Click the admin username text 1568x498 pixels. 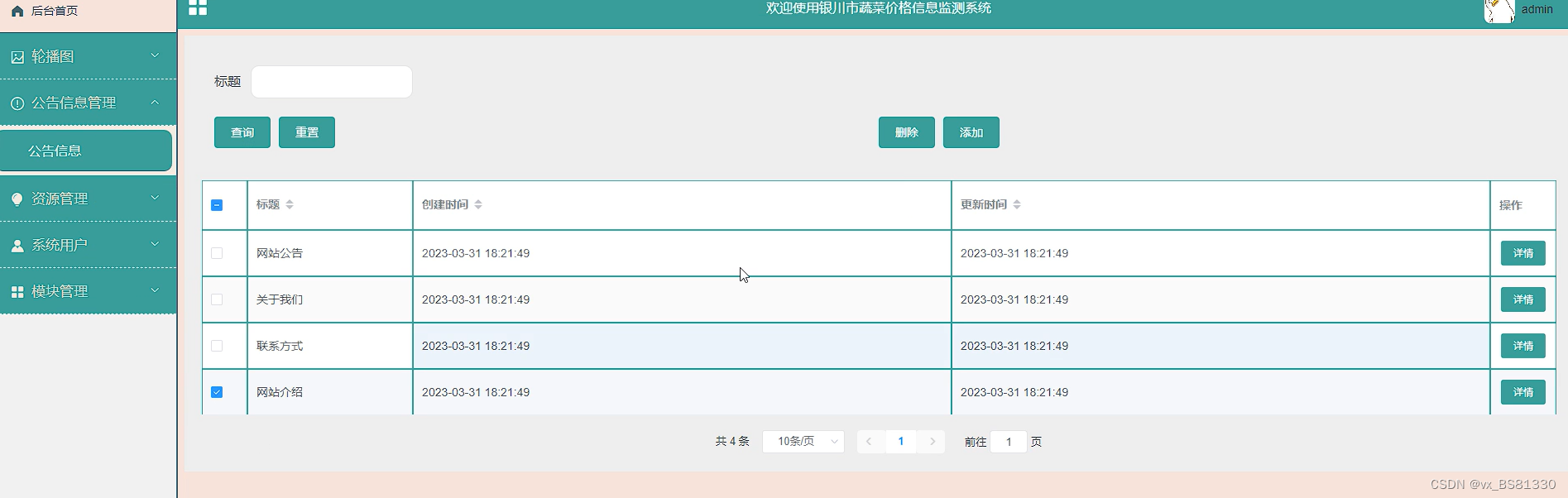point(1537,9)
